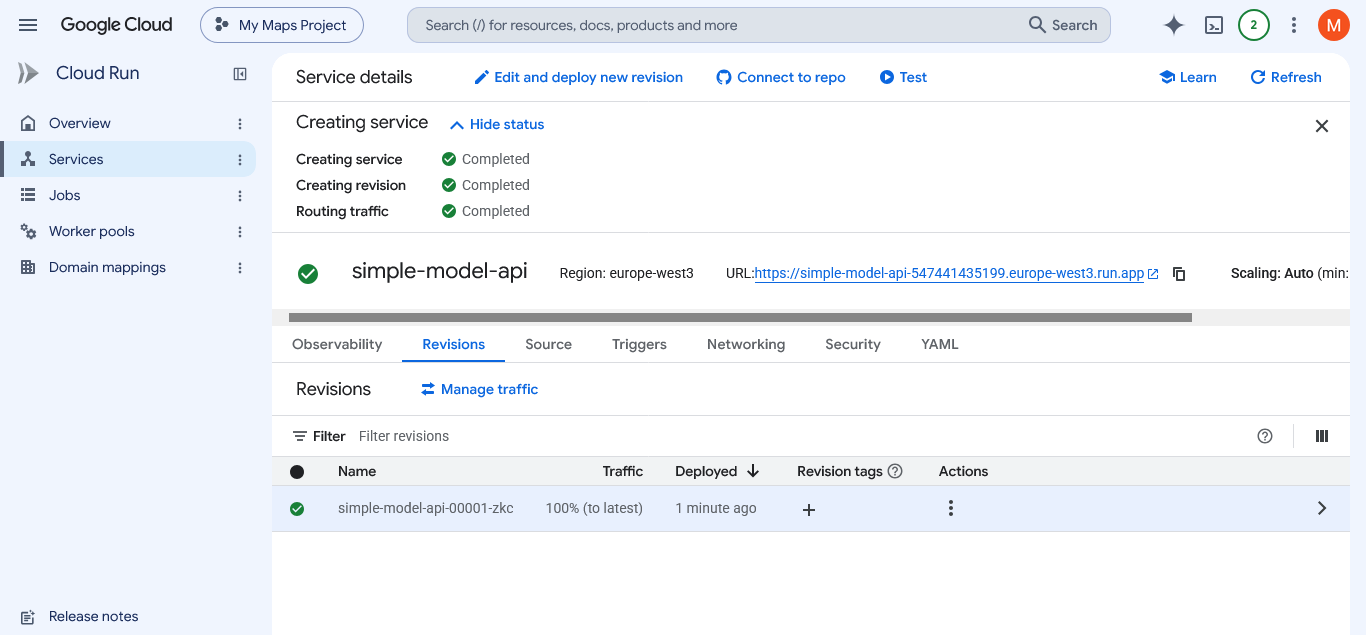Close the Creating service status panel
Viewport: 1366px width, 635px height.
tap(1322, 126)
